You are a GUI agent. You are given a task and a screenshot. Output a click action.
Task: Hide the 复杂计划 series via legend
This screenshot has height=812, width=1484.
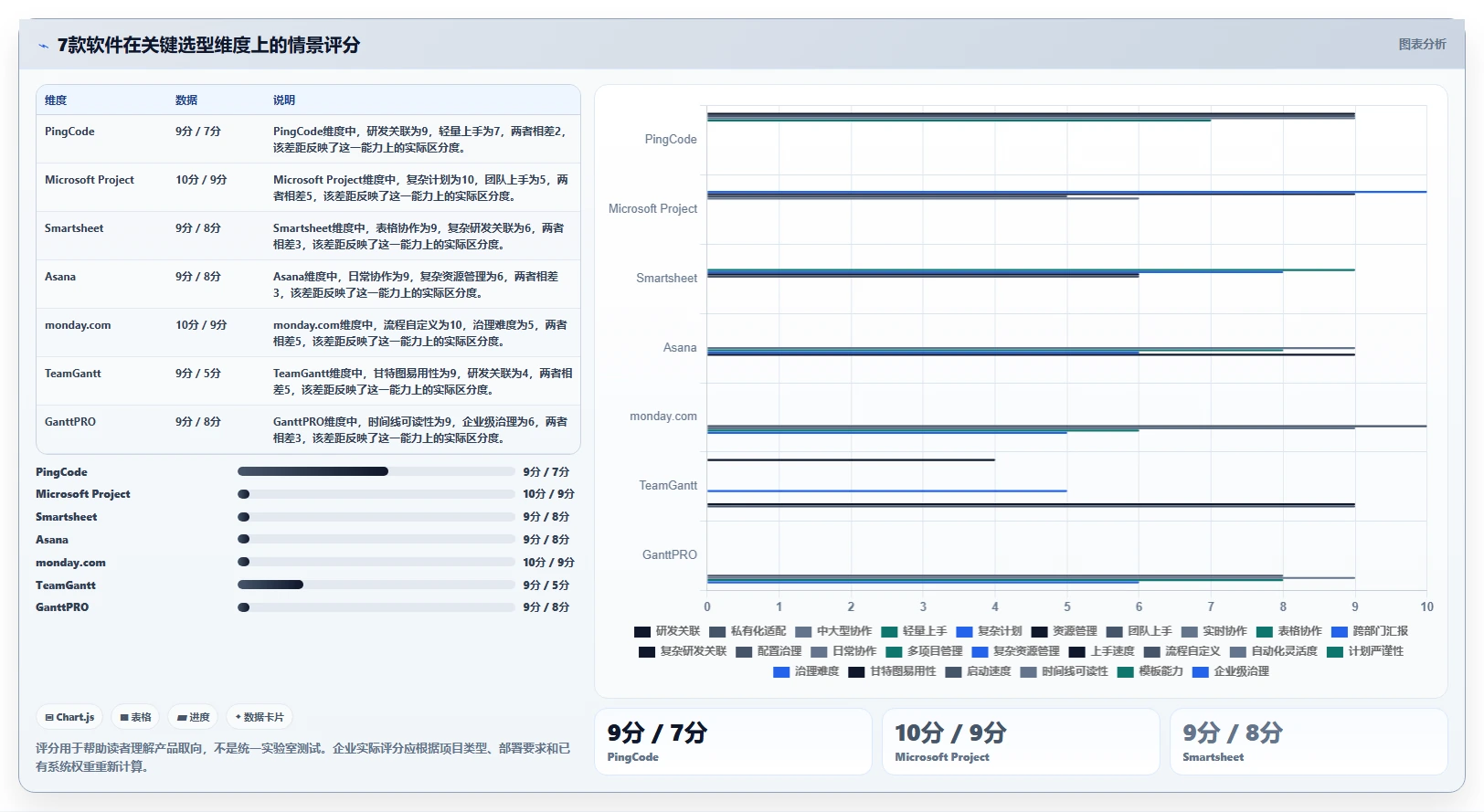989,631
